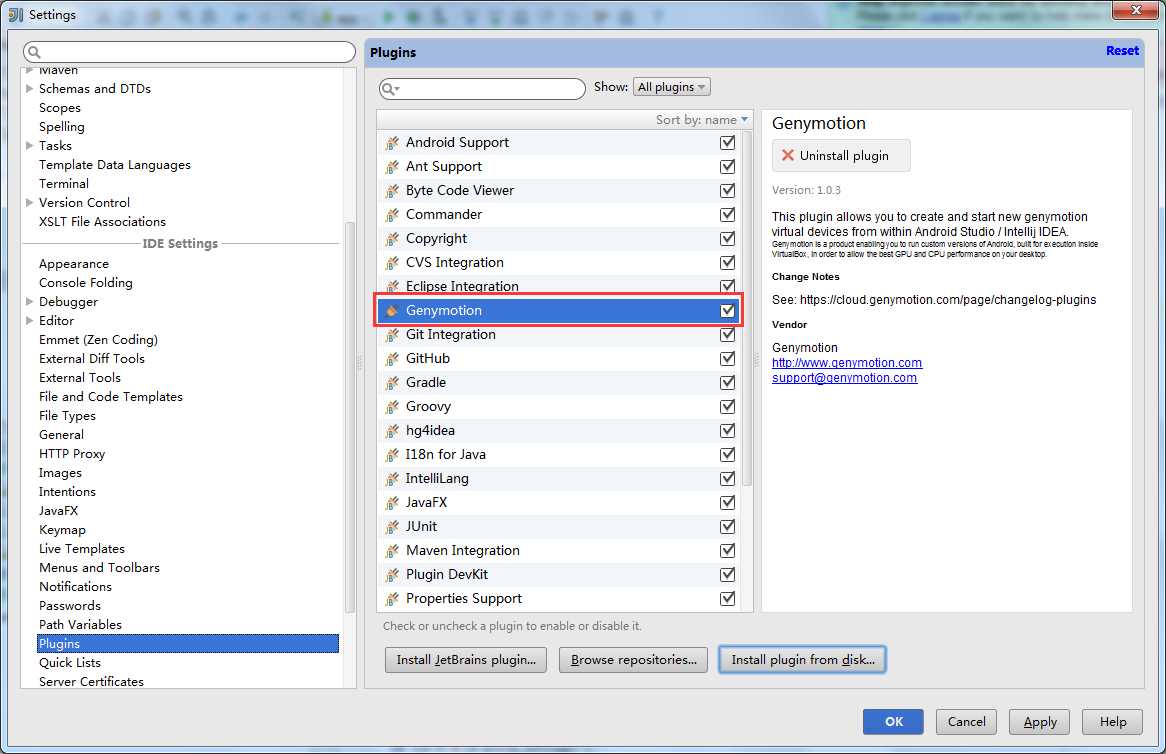
Task: Open HTTP Proxy settings
Action: click(x=72, y=454)
